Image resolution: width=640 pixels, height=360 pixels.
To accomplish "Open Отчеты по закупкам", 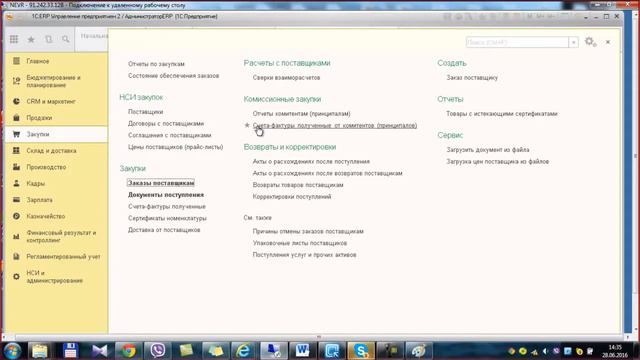I will point(156,64).
